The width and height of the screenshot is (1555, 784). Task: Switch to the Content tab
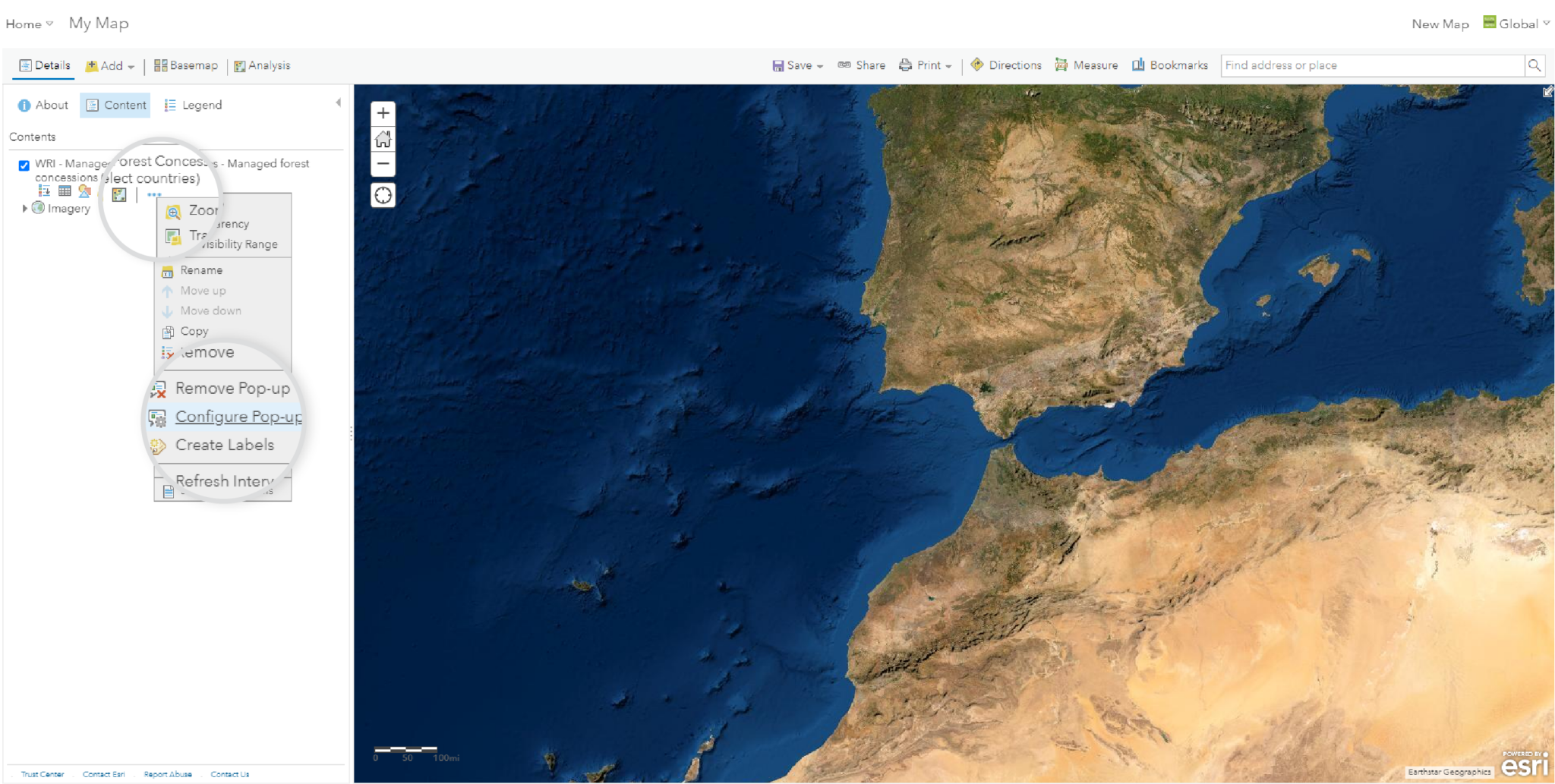(115, 105)
